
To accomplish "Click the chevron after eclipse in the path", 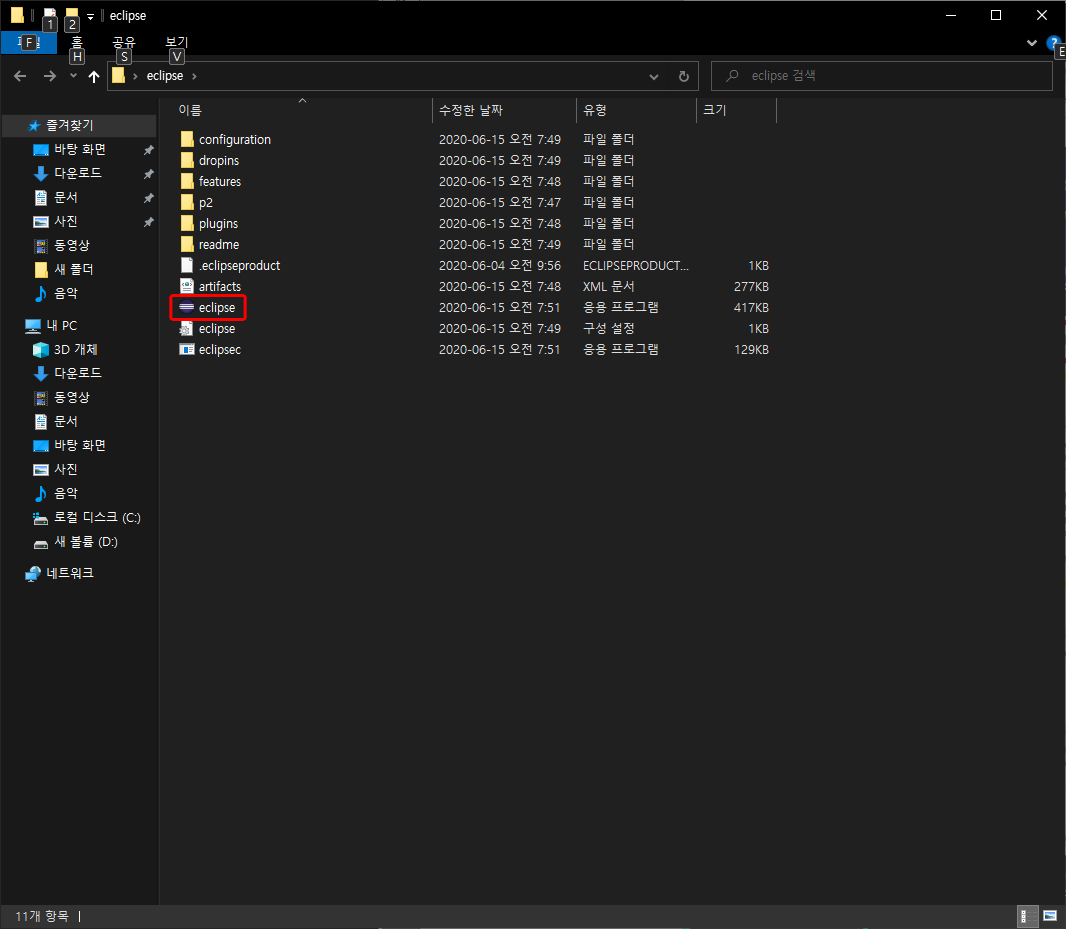I will point(194,76).
